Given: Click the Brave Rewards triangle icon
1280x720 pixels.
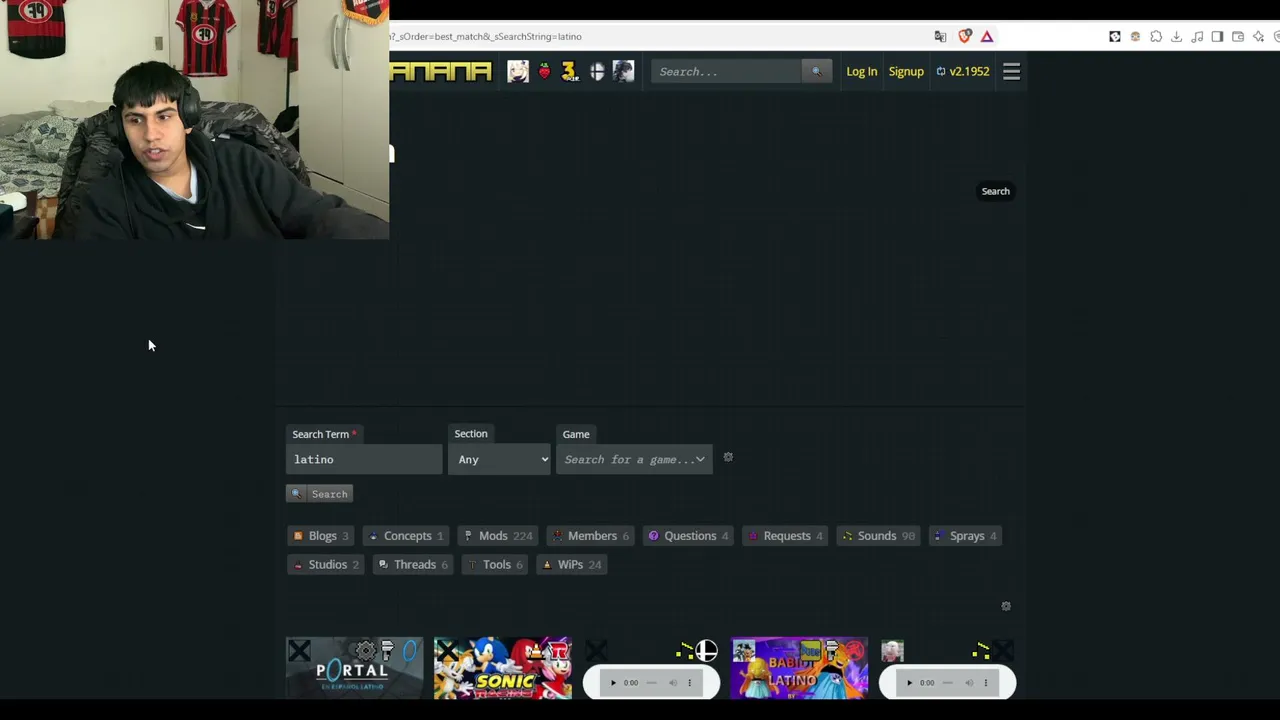Looking at the screenshot, I should point(987,36).
